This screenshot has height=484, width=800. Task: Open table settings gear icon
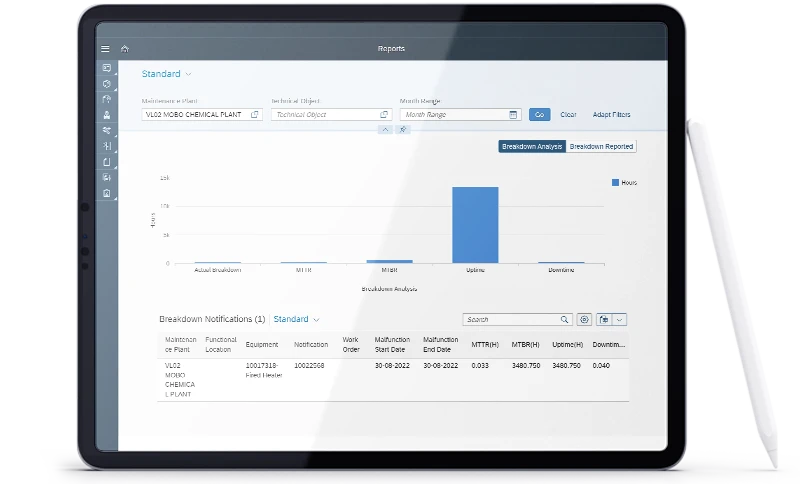point(584,319)
